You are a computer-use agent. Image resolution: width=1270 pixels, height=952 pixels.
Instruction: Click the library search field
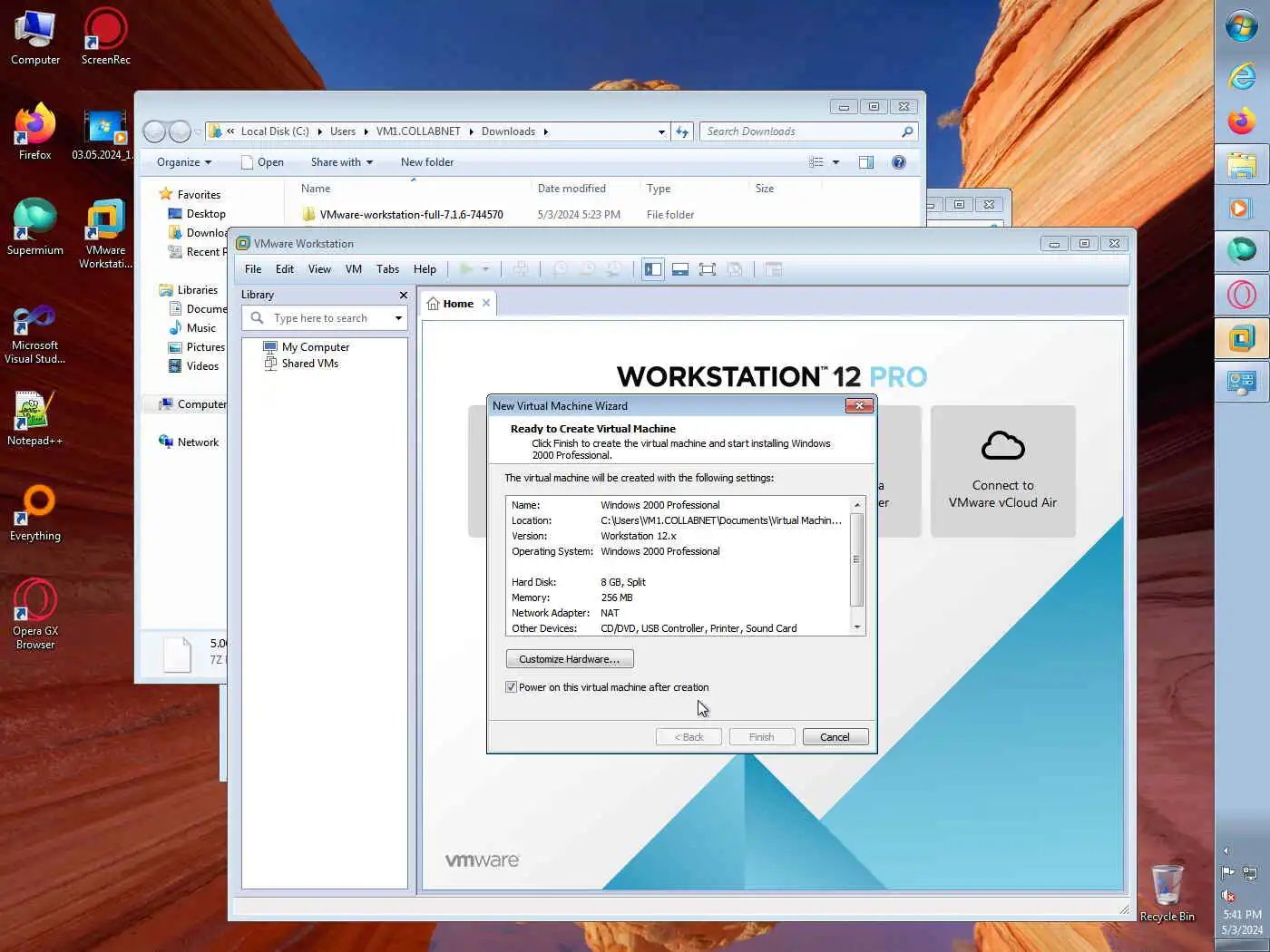(x=319, y=318)
